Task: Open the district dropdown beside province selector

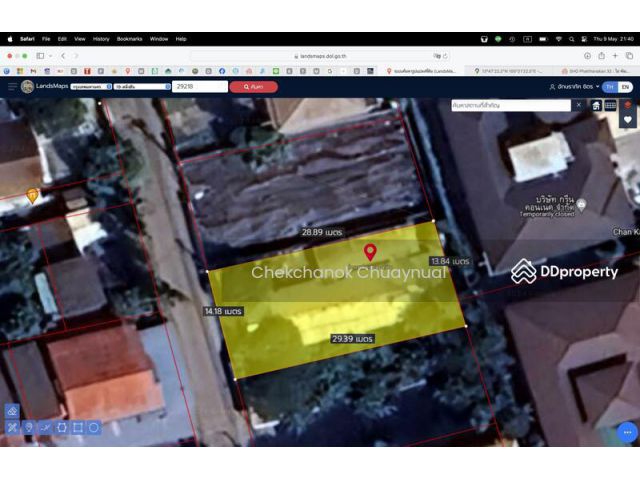Action: (x=142, y=87)
